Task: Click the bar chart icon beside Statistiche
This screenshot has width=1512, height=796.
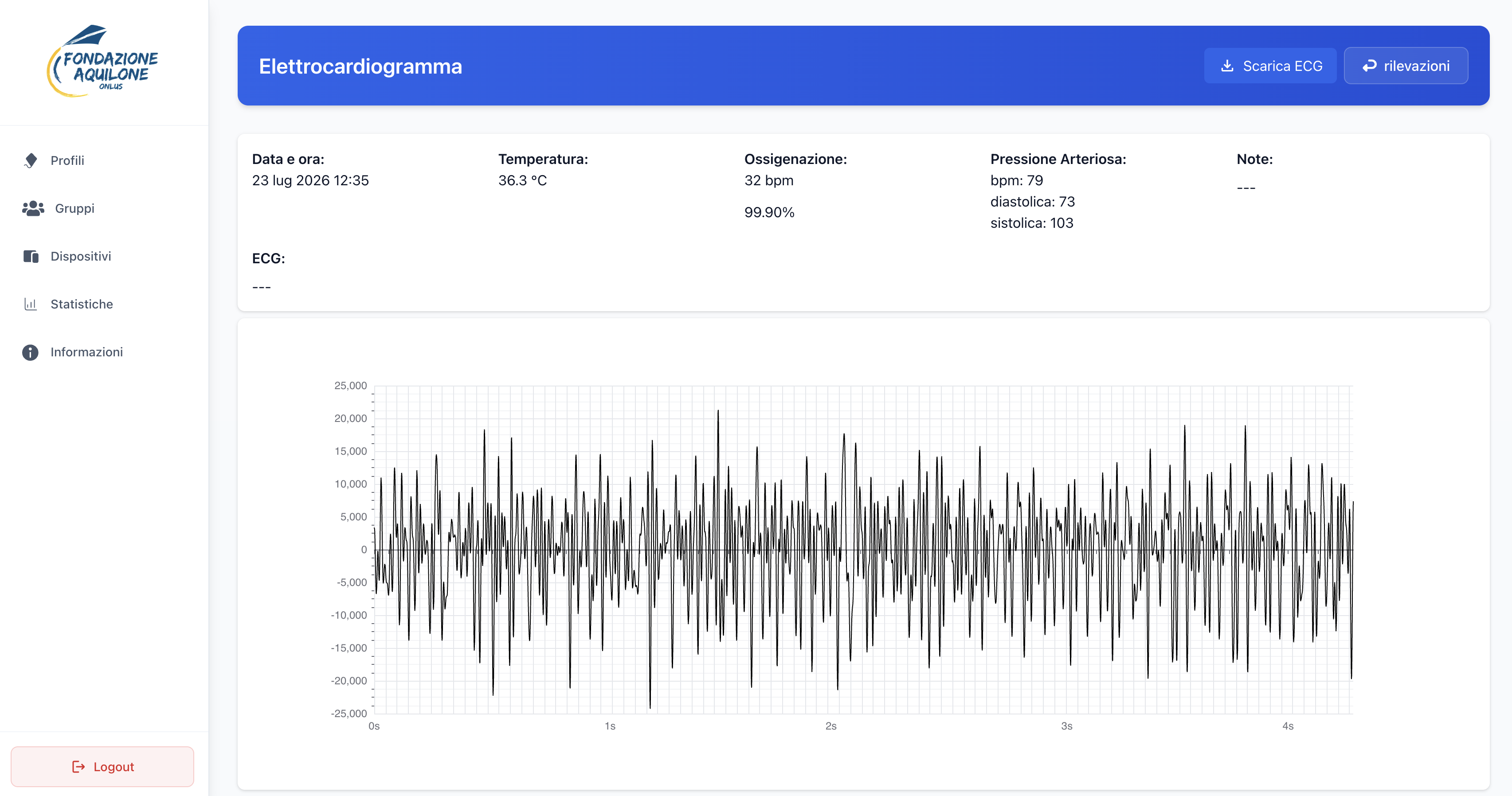Action: pyautogui.click(x=31, y=304)
